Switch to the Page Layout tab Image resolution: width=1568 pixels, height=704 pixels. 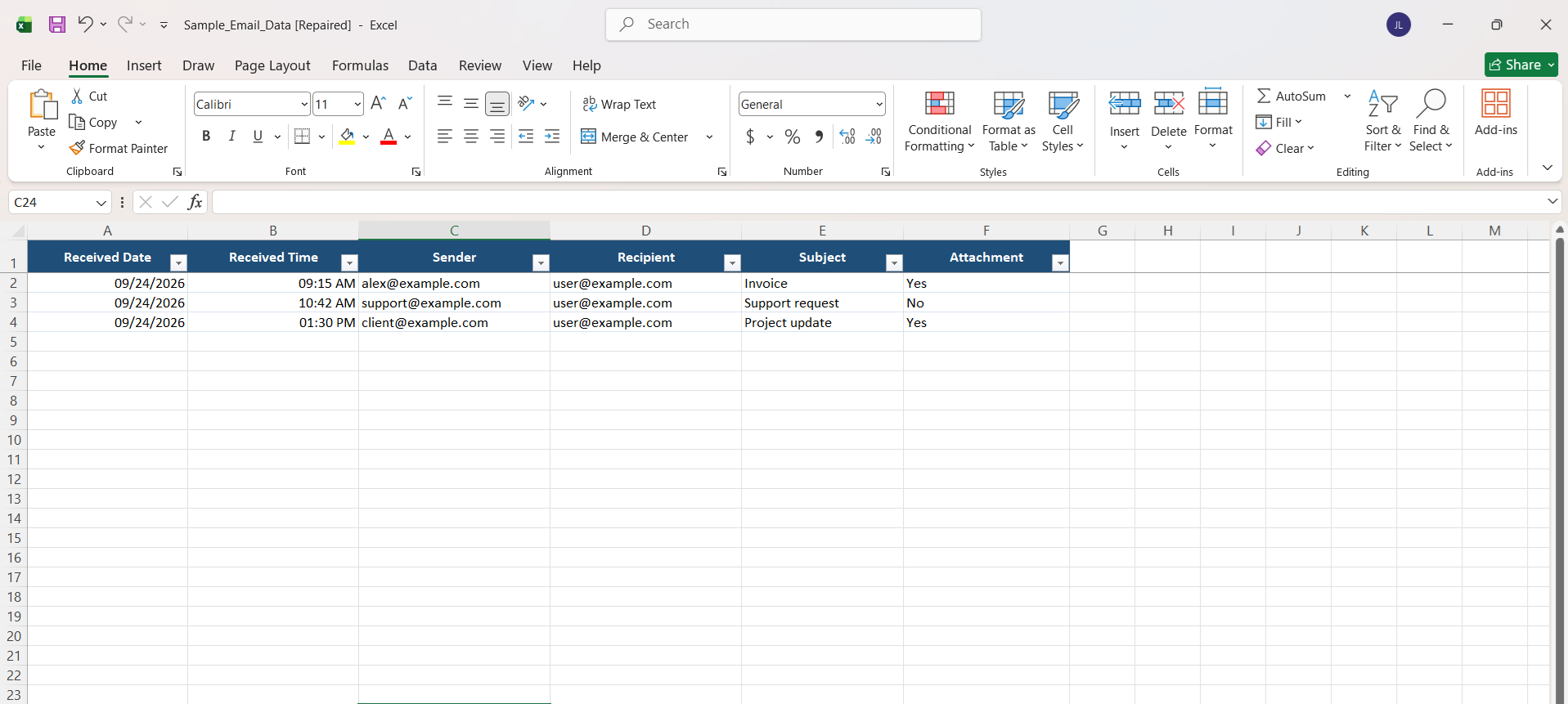(272, 65)
